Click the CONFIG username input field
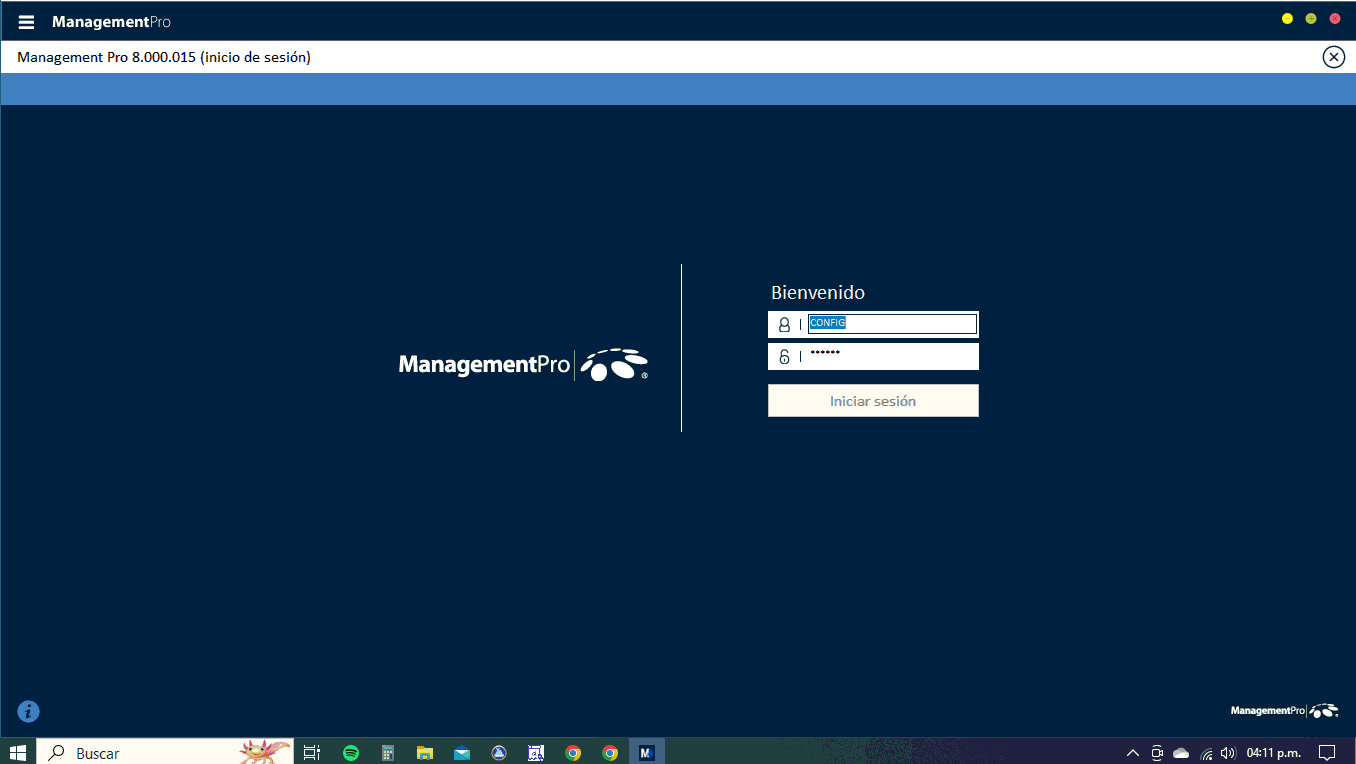 click(891, 324)
